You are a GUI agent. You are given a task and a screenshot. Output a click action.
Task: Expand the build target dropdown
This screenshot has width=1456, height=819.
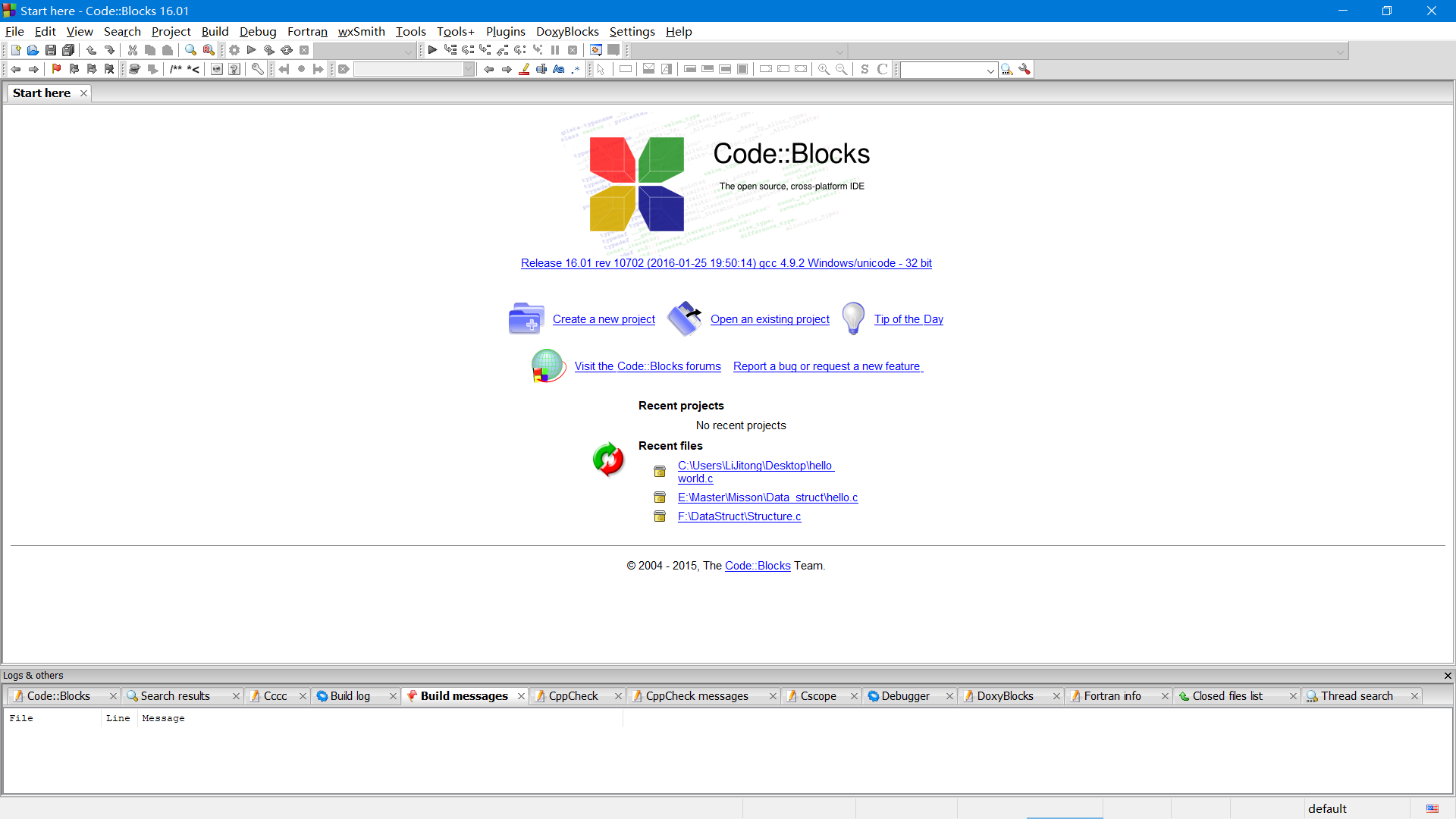tap(408, 51)
